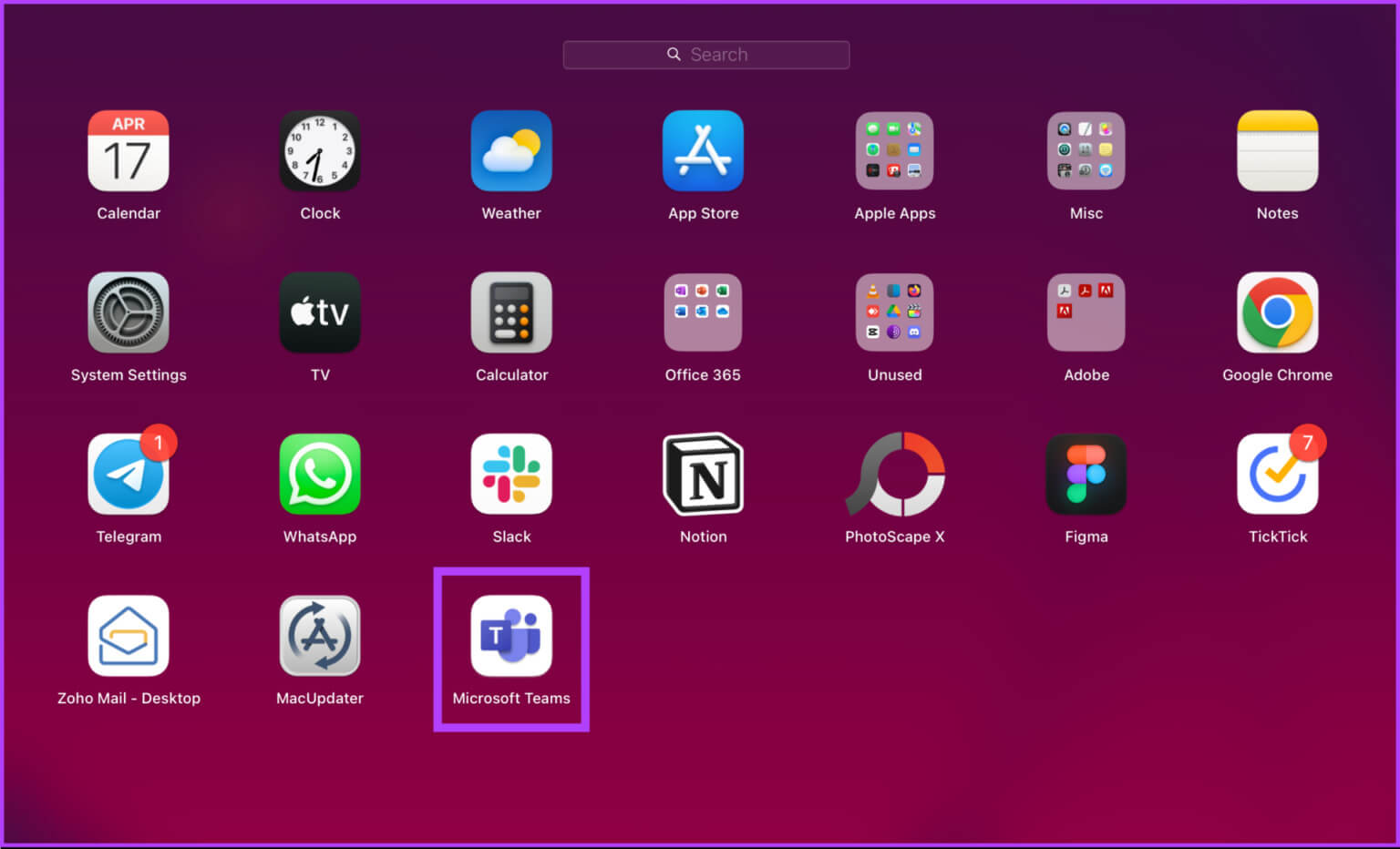Launch the App Store

tap(703, 151)
